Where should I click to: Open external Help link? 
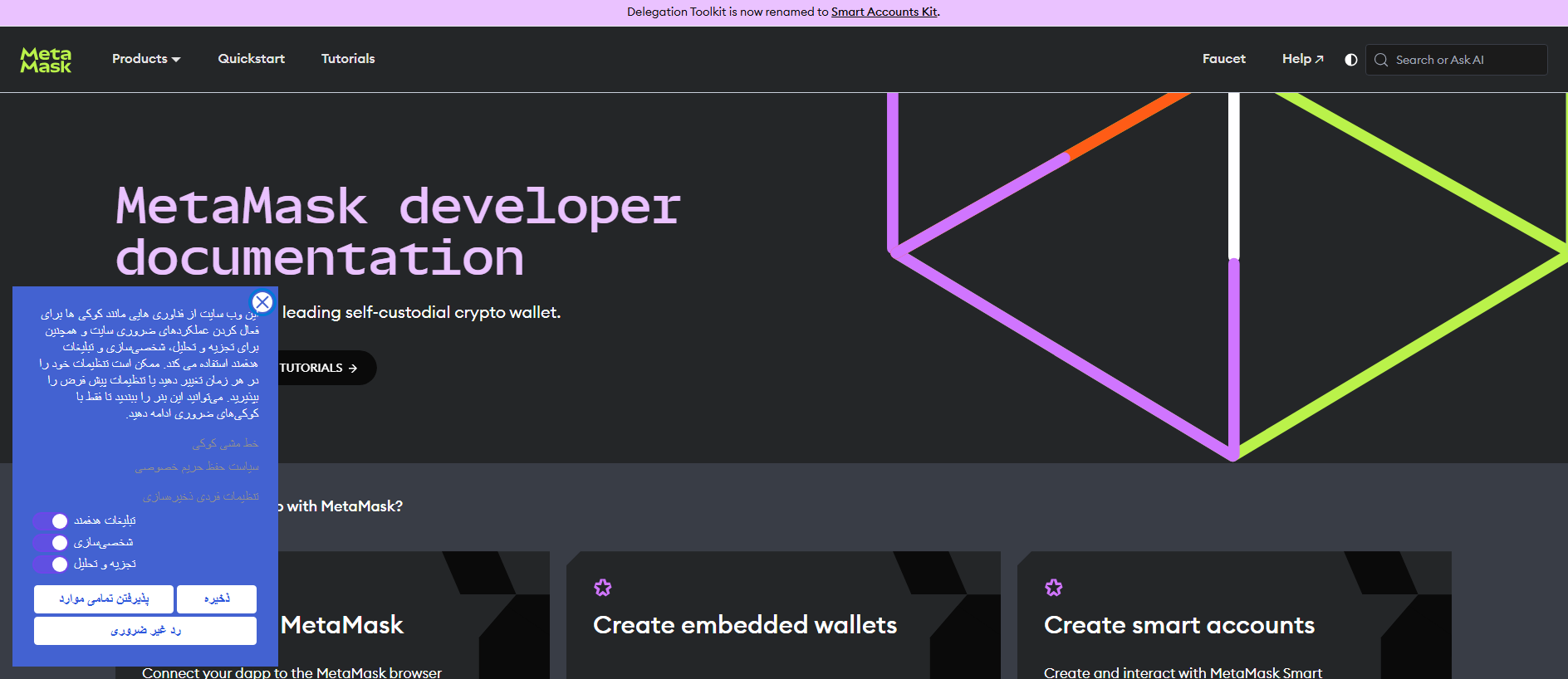point(1303,59)
